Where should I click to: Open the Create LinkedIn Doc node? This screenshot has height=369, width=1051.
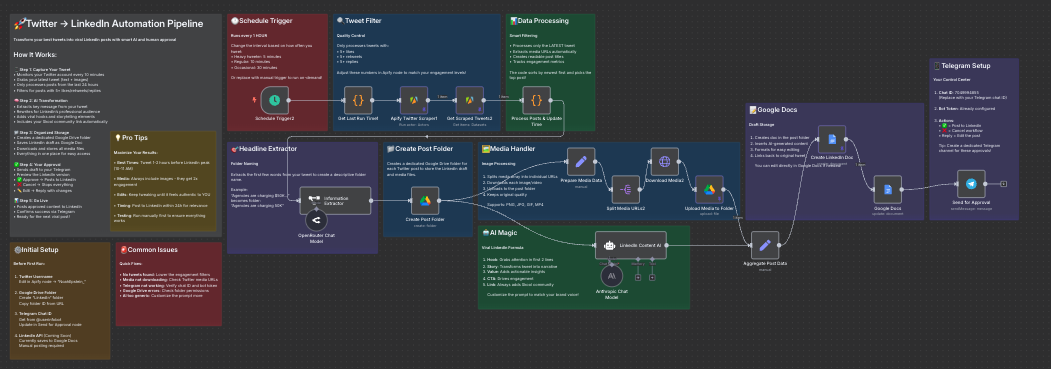point(832,139)
